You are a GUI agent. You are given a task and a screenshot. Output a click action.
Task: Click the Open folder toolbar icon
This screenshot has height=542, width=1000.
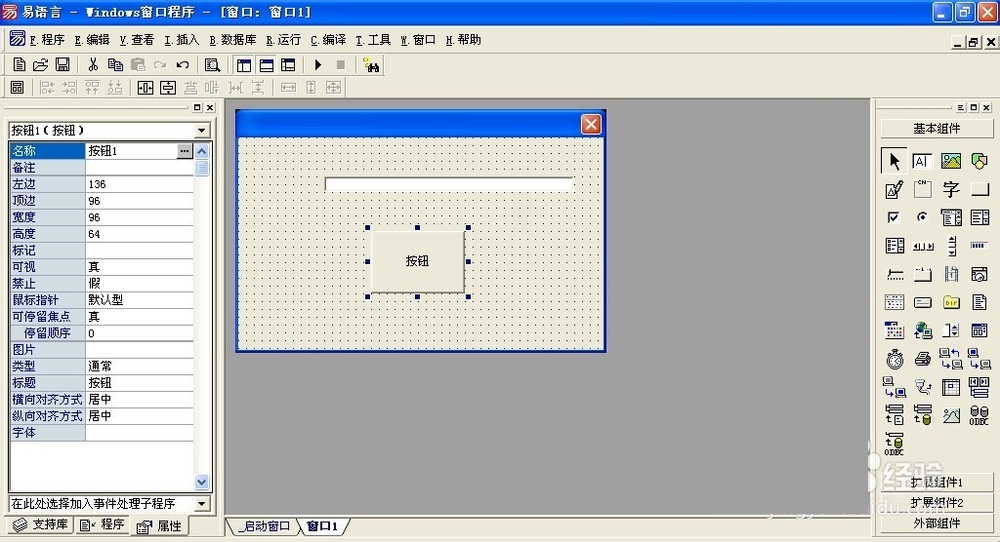[x=40, y=64]
